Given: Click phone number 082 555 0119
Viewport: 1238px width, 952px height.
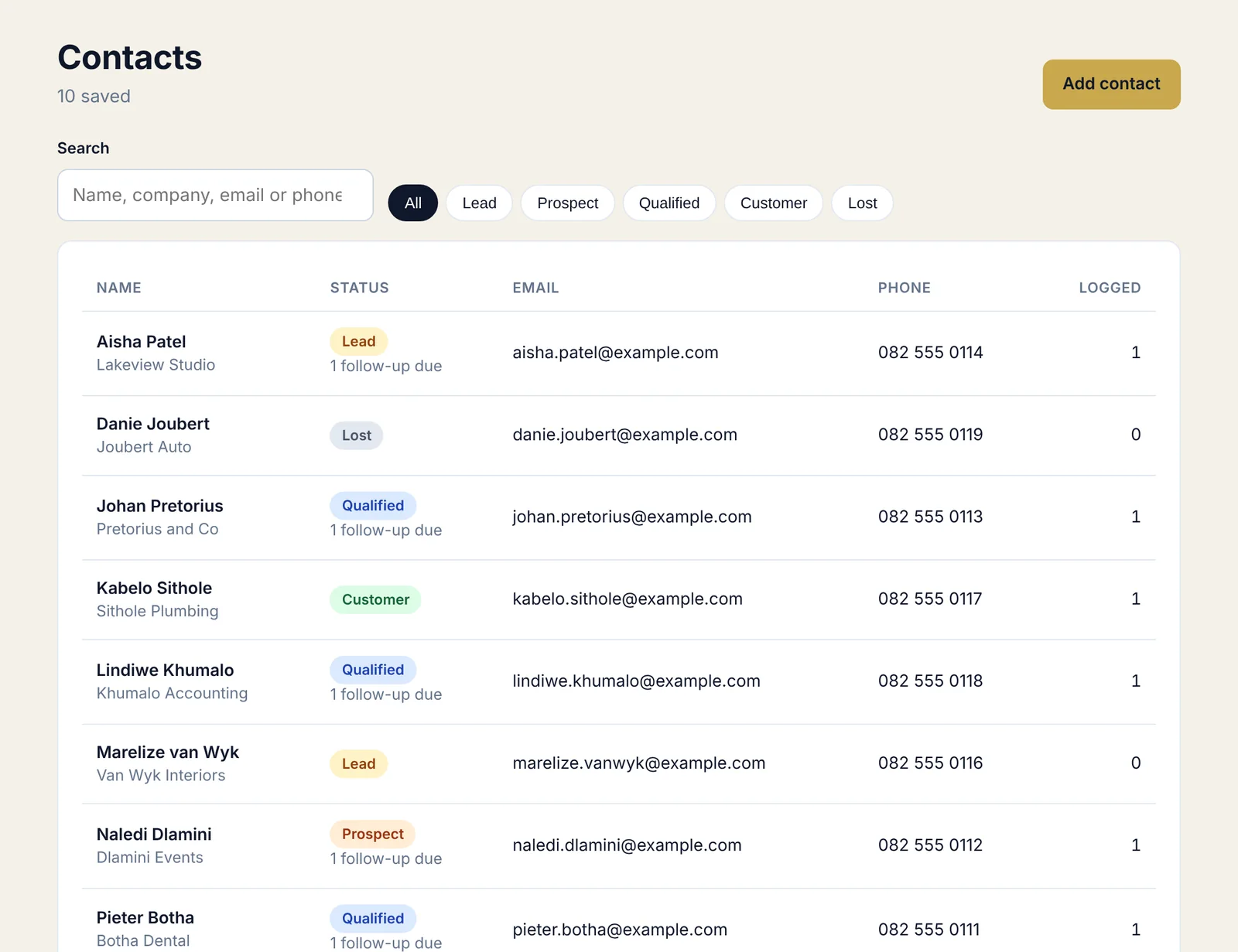Looking at the screenshot, I should point(931,435).
